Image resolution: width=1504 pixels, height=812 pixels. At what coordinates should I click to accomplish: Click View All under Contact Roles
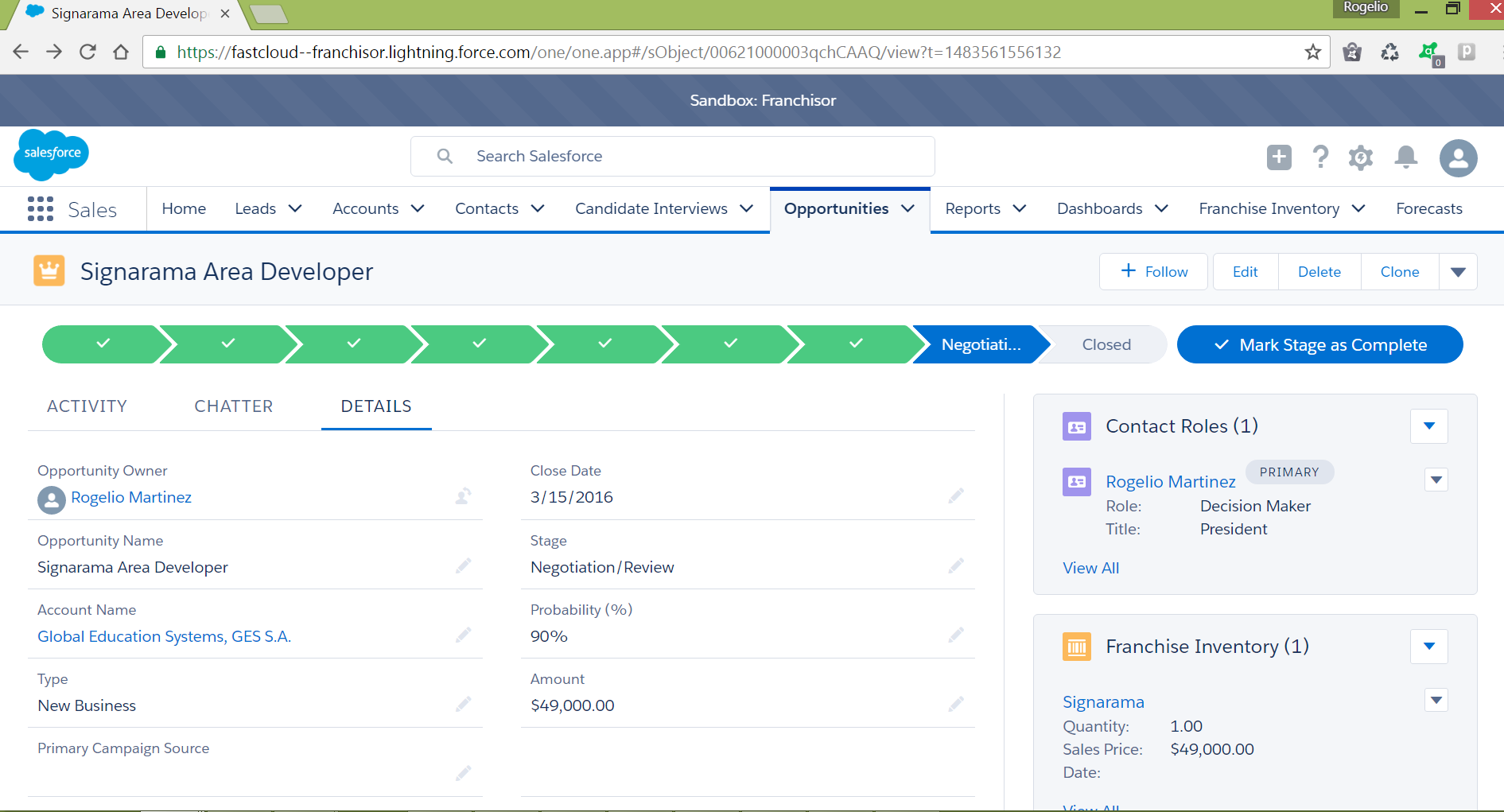1090,568
